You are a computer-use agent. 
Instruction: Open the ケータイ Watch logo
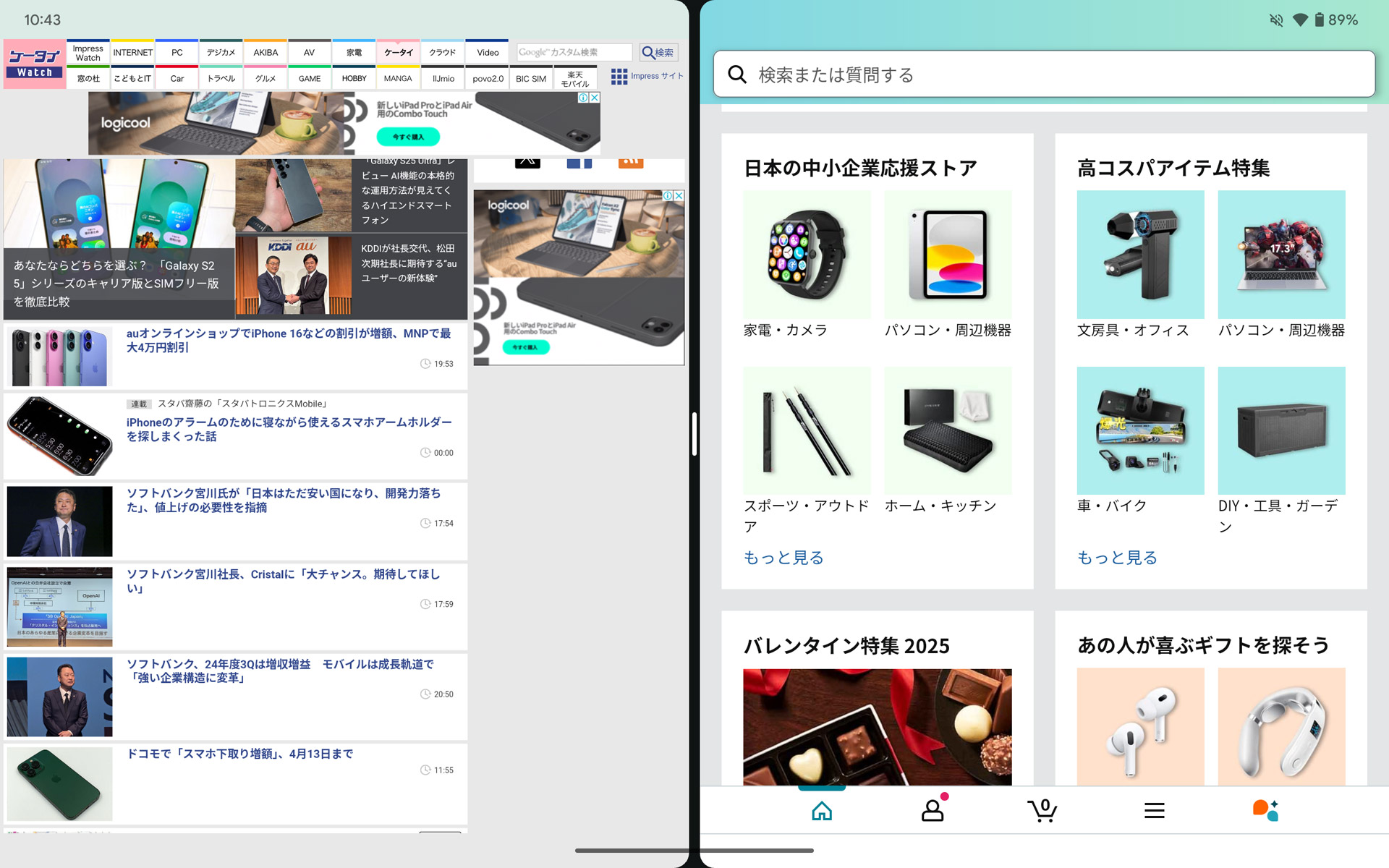click(34, 64)
